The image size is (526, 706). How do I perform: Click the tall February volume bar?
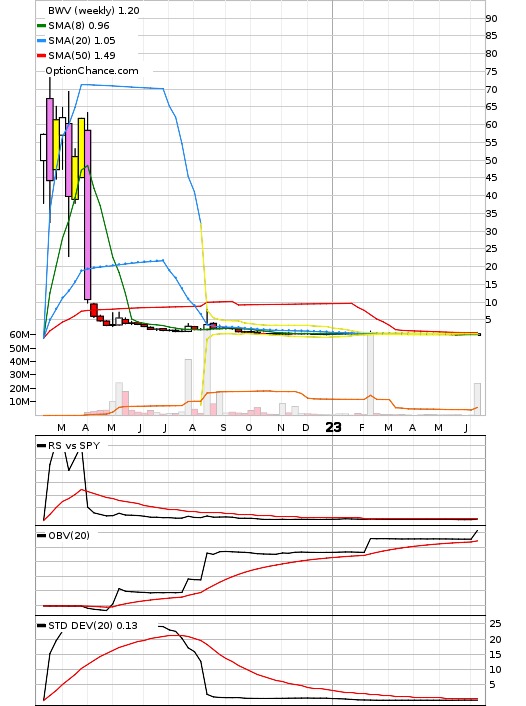coord(370,374)
